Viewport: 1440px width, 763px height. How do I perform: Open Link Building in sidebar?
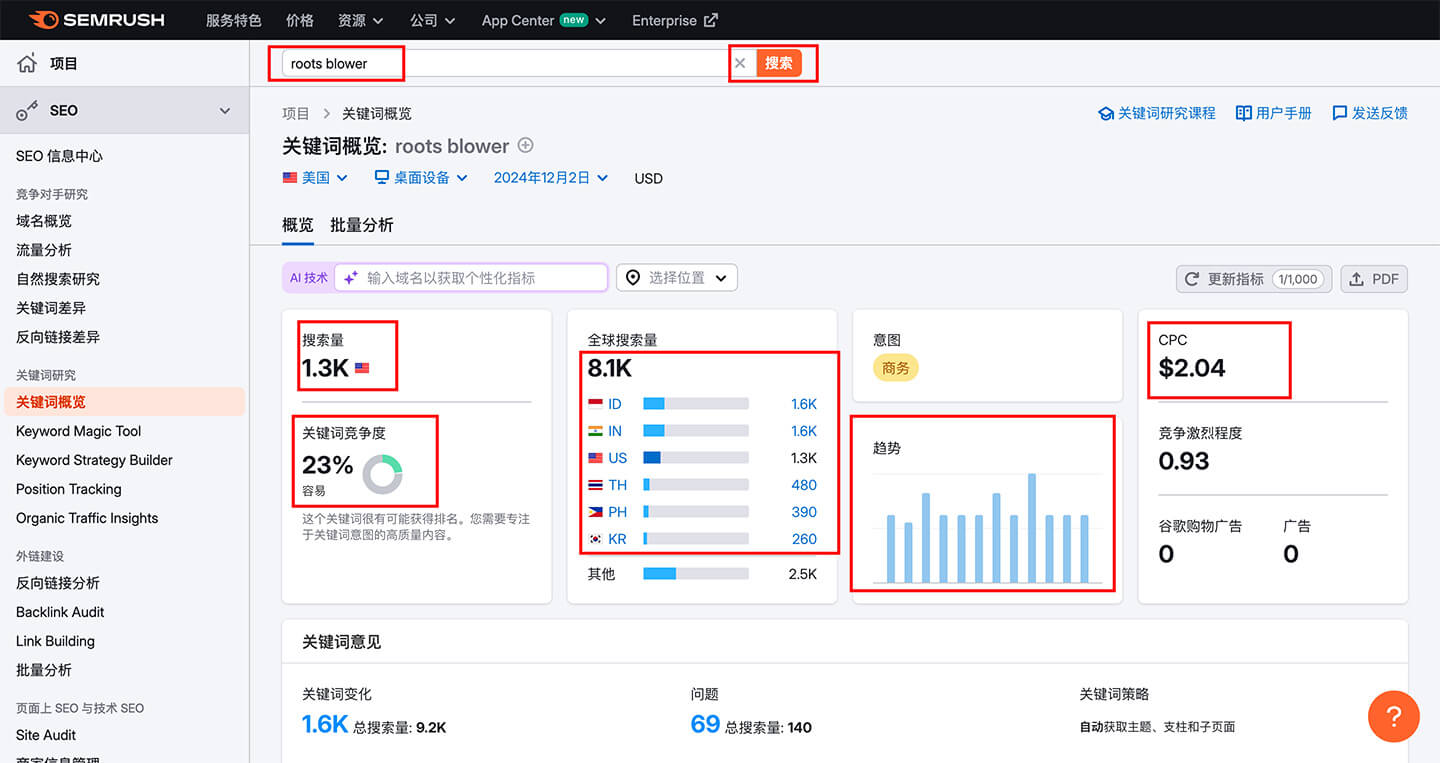click(55, 641)
